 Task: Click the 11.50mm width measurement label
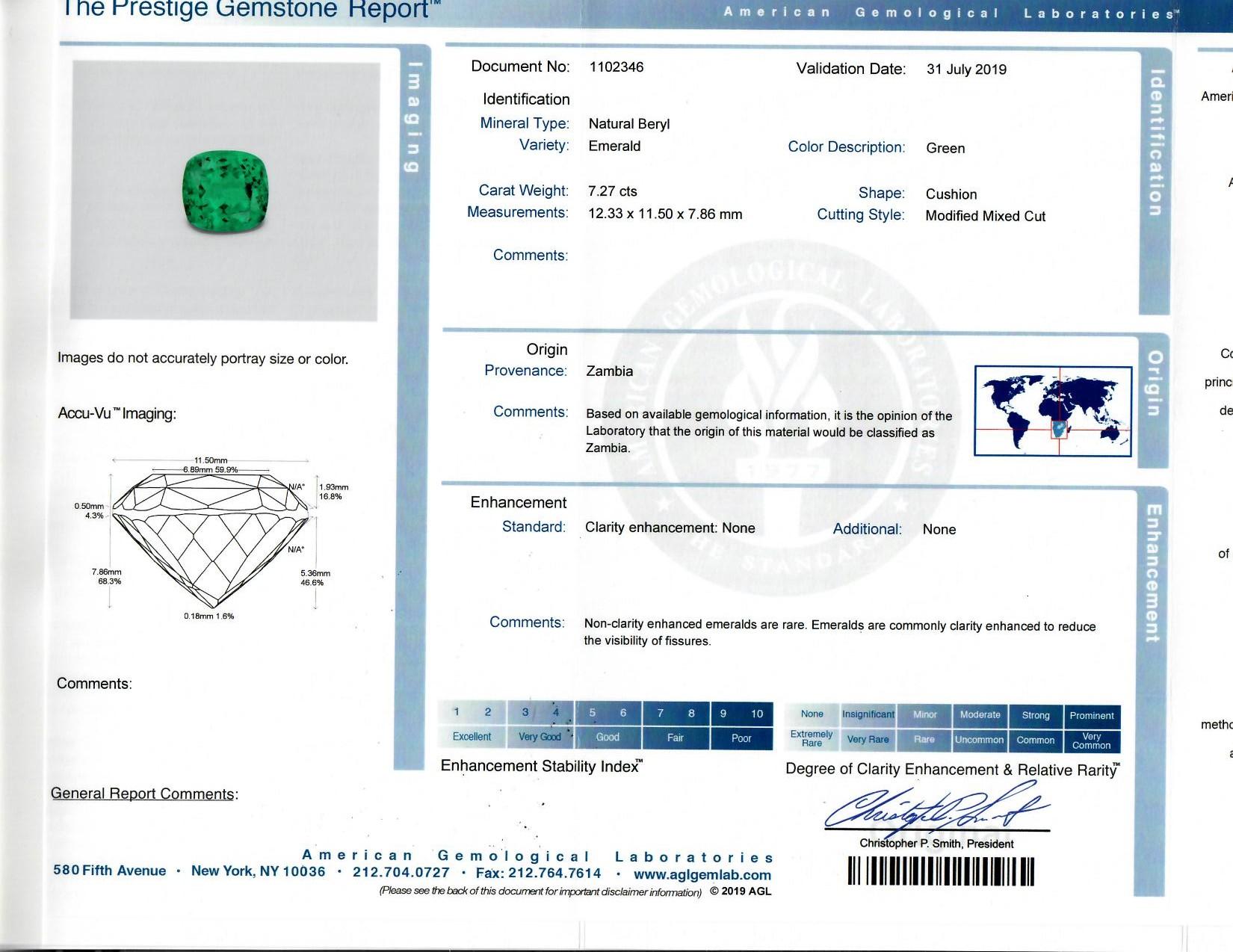211,460
